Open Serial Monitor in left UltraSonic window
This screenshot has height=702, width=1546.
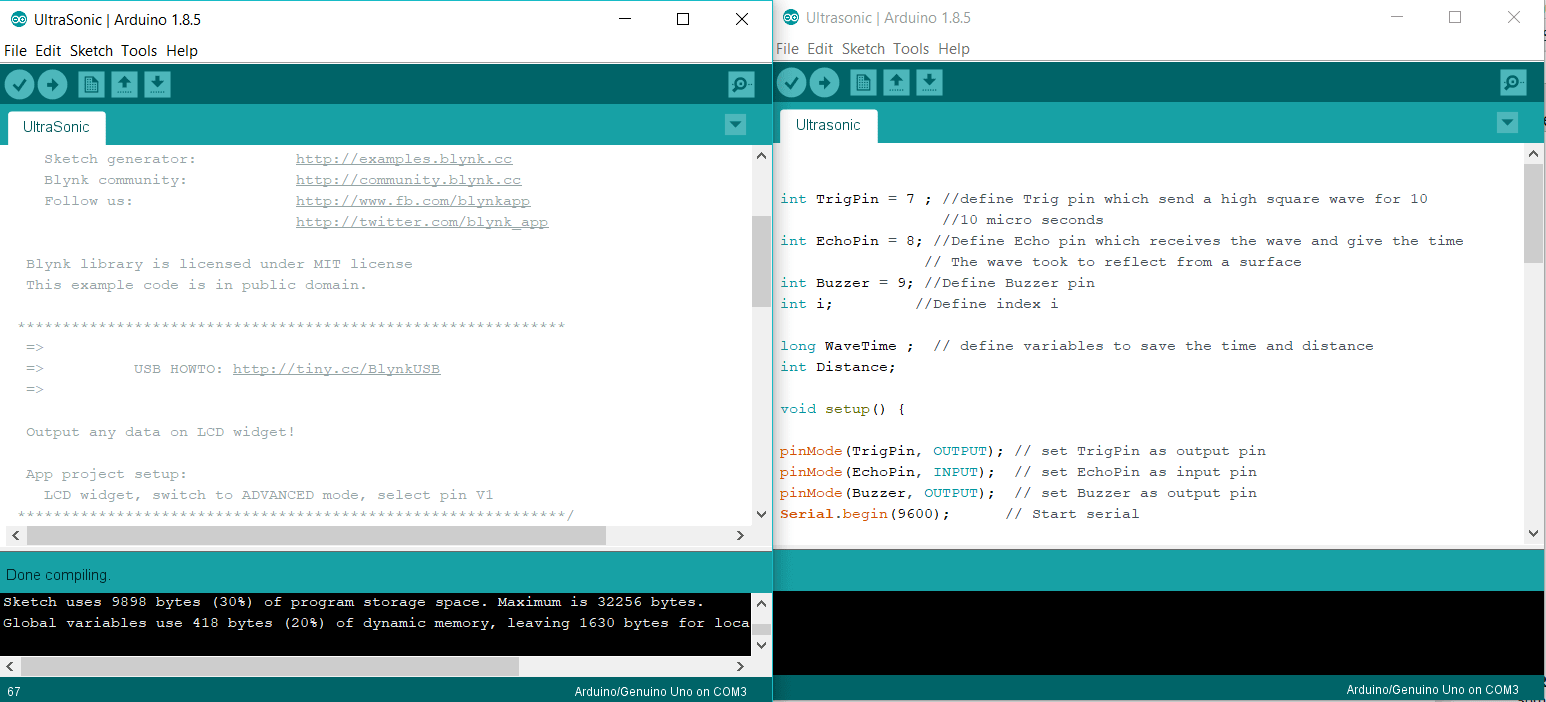point(741,85)
